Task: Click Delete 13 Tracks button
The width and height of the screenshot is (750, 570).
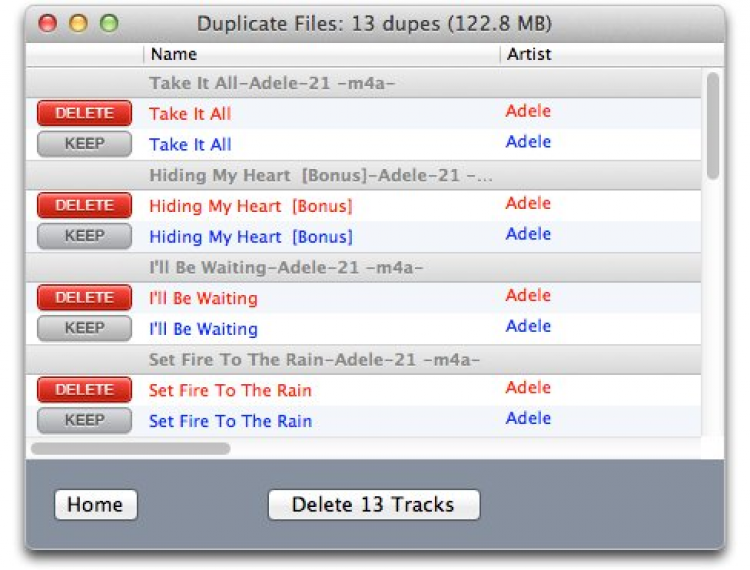Action: (373, 505)
